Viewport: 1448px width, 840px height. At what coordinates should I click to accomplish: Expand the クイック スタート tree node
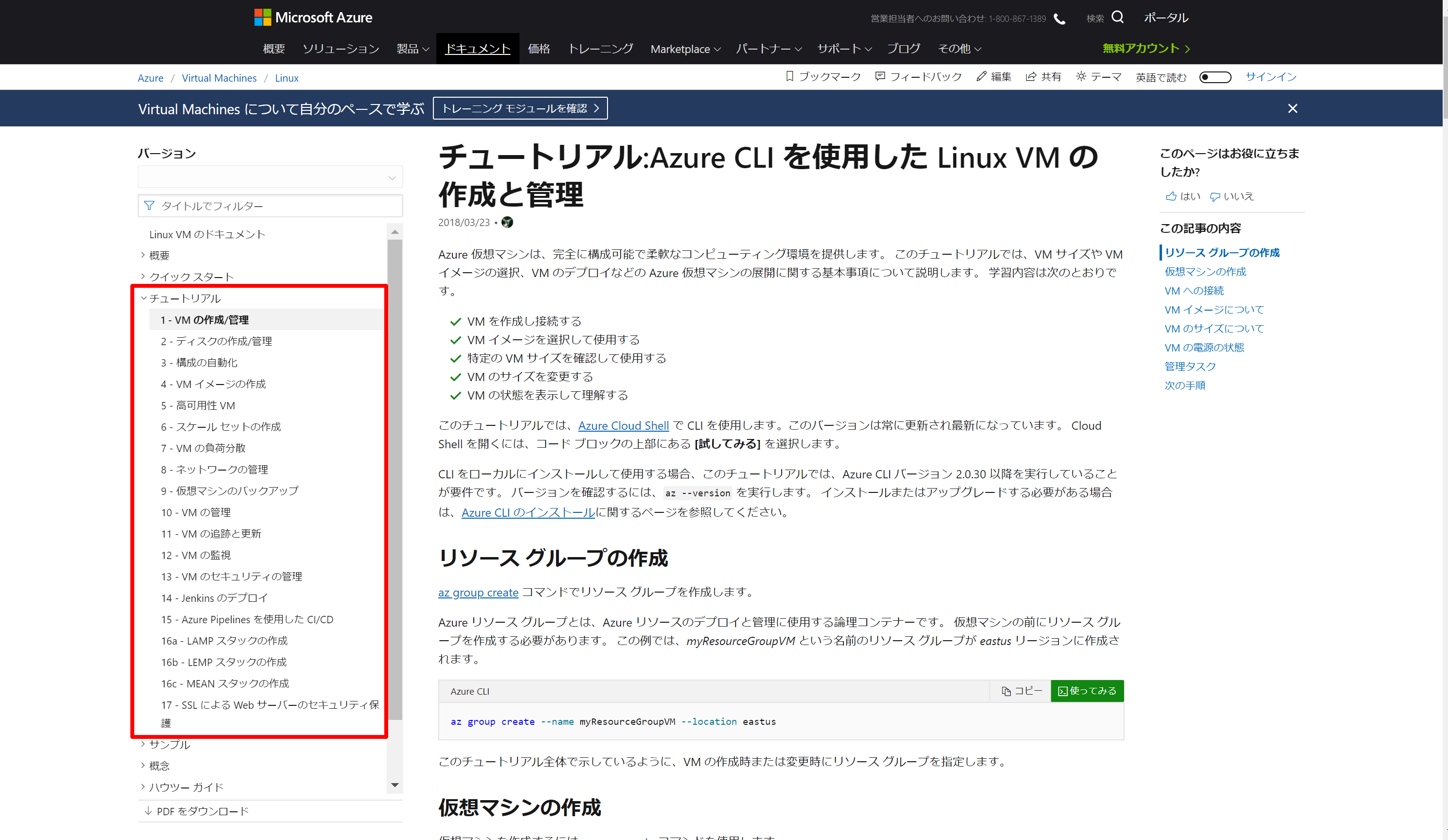(x=143, y=276)
